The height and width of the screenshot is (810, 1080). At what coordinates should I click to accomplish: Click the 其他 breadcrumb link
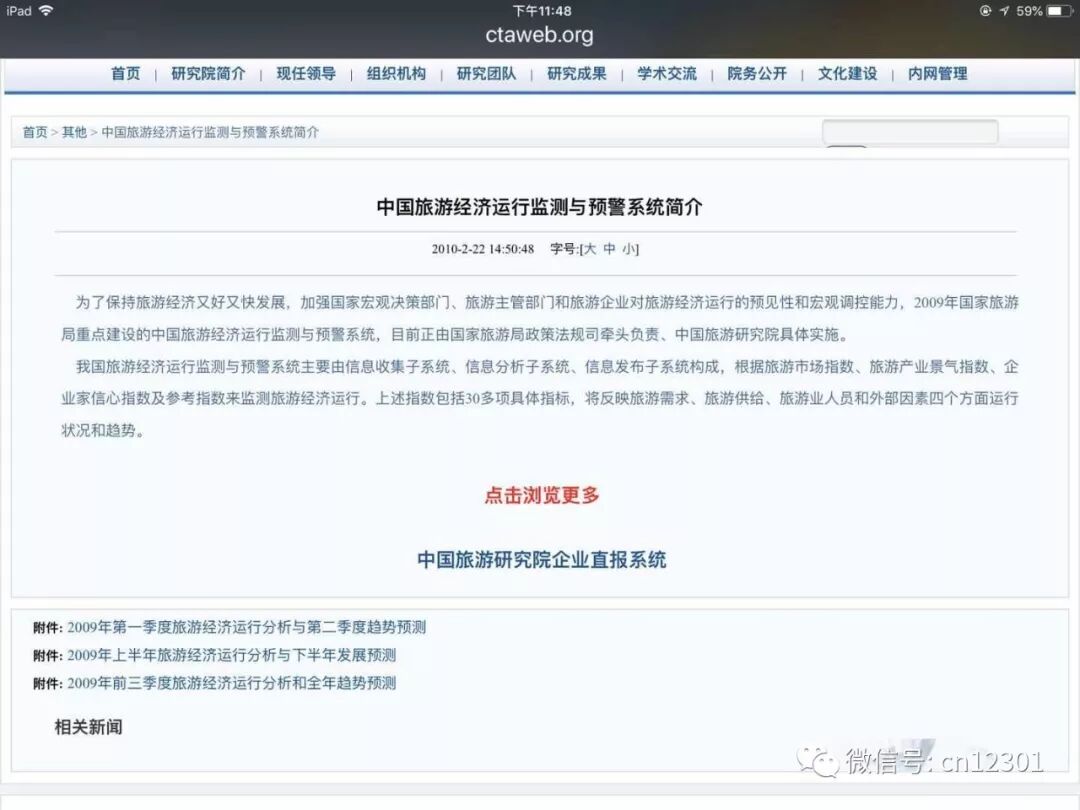[x=74, y=132]
